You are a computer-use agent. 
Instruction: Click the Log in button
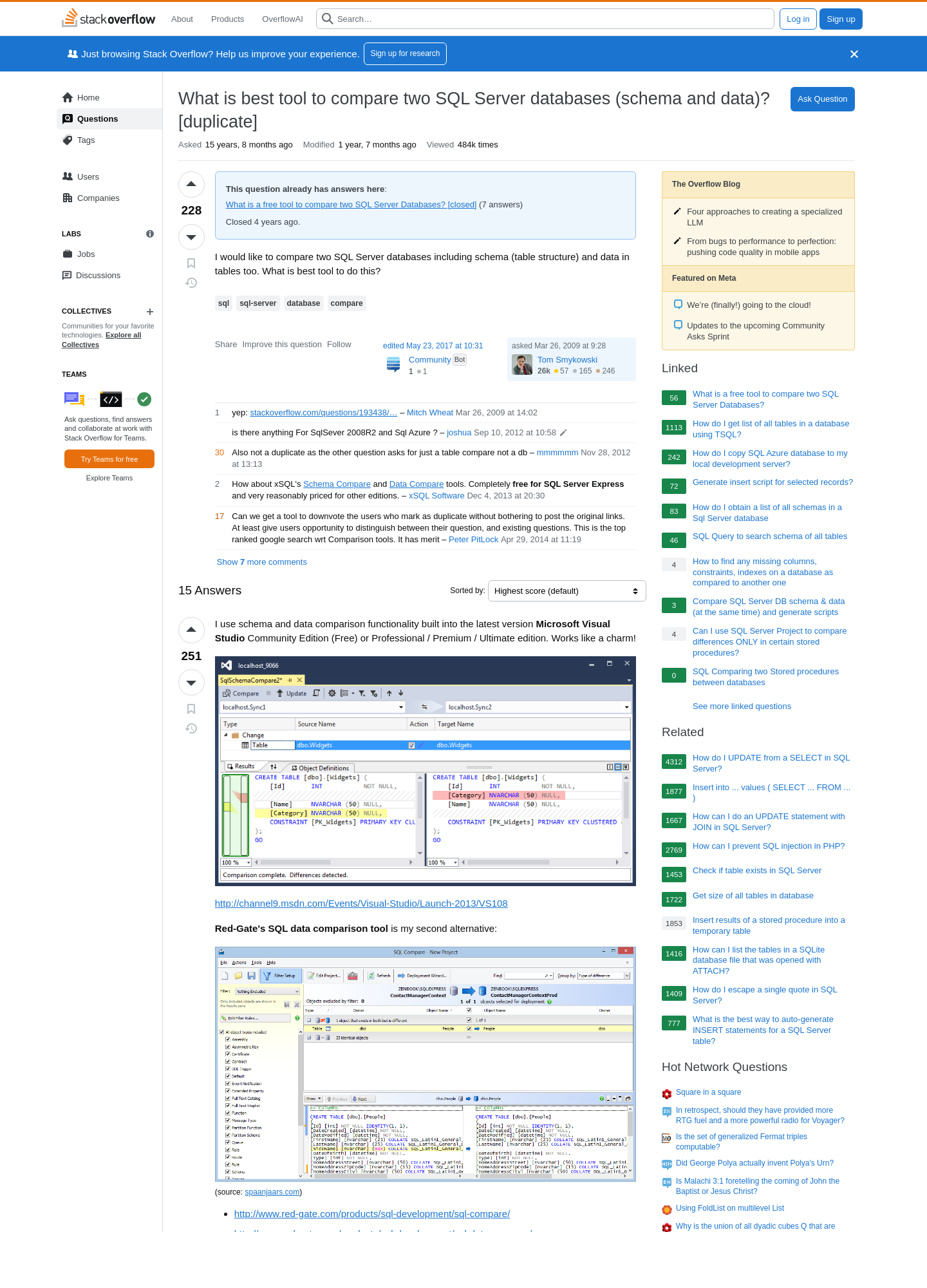[x=798, y=19]
